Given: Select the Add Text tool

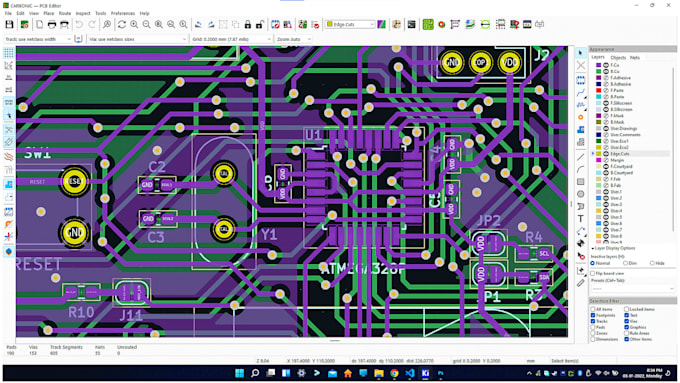Looking at the screenshot, I should point(581,219).
